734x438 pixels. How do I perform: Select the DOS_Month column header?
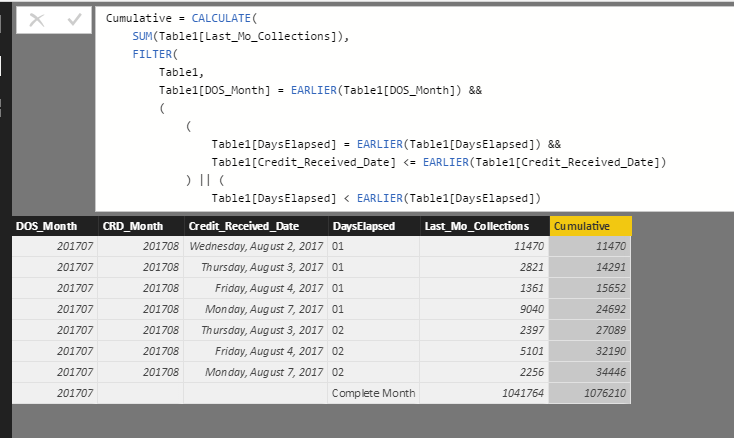[55, 226]
